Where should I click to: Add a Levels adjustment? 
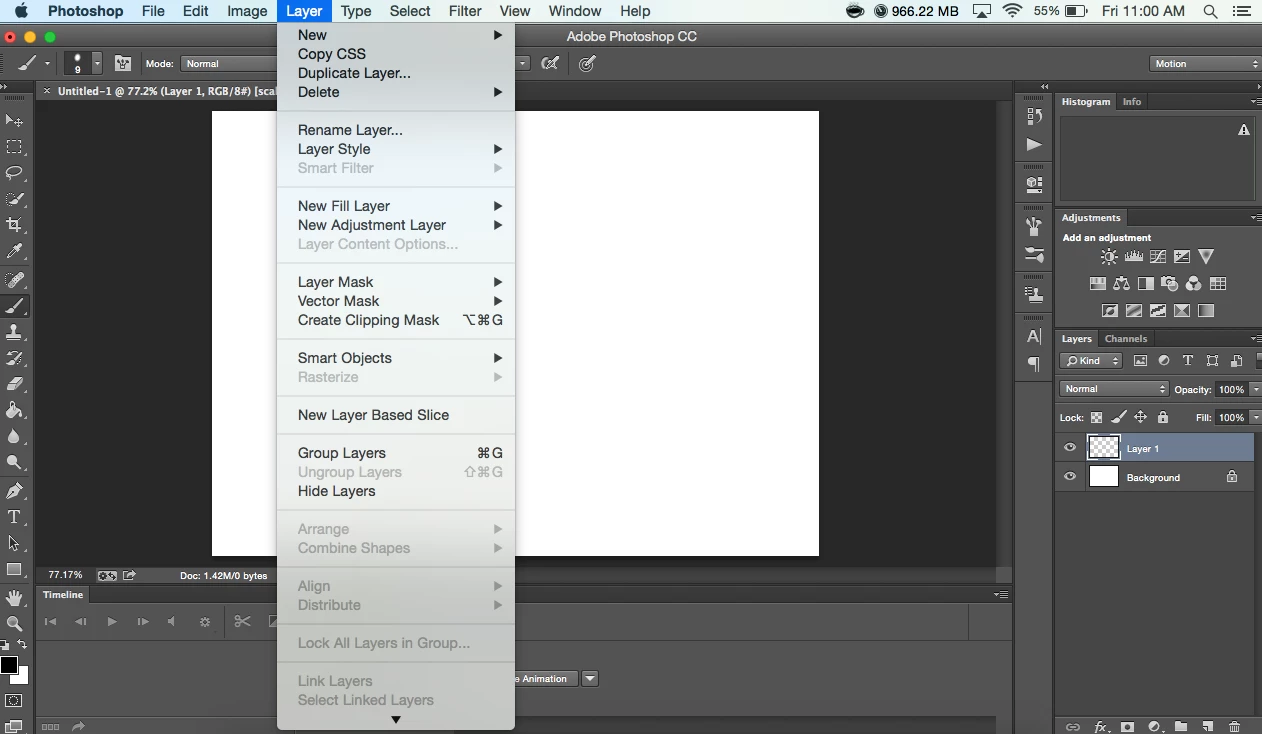(1133, 257)
